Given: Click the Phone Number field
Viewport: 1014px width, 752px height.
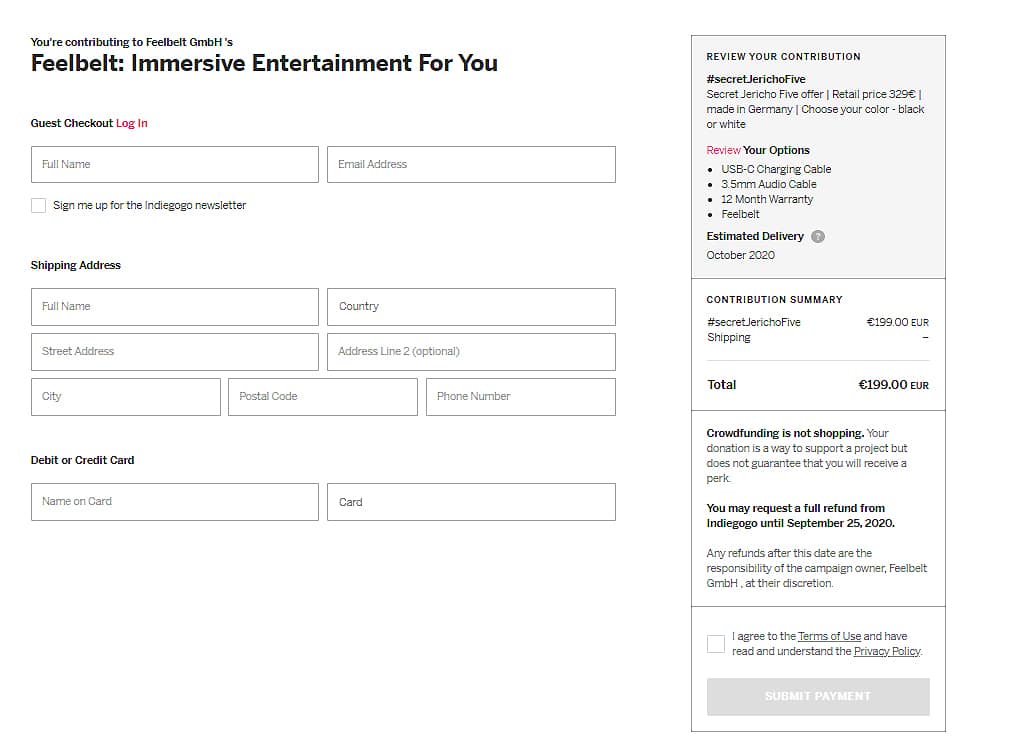Looking at the screenshot, I should pos(521,396).
